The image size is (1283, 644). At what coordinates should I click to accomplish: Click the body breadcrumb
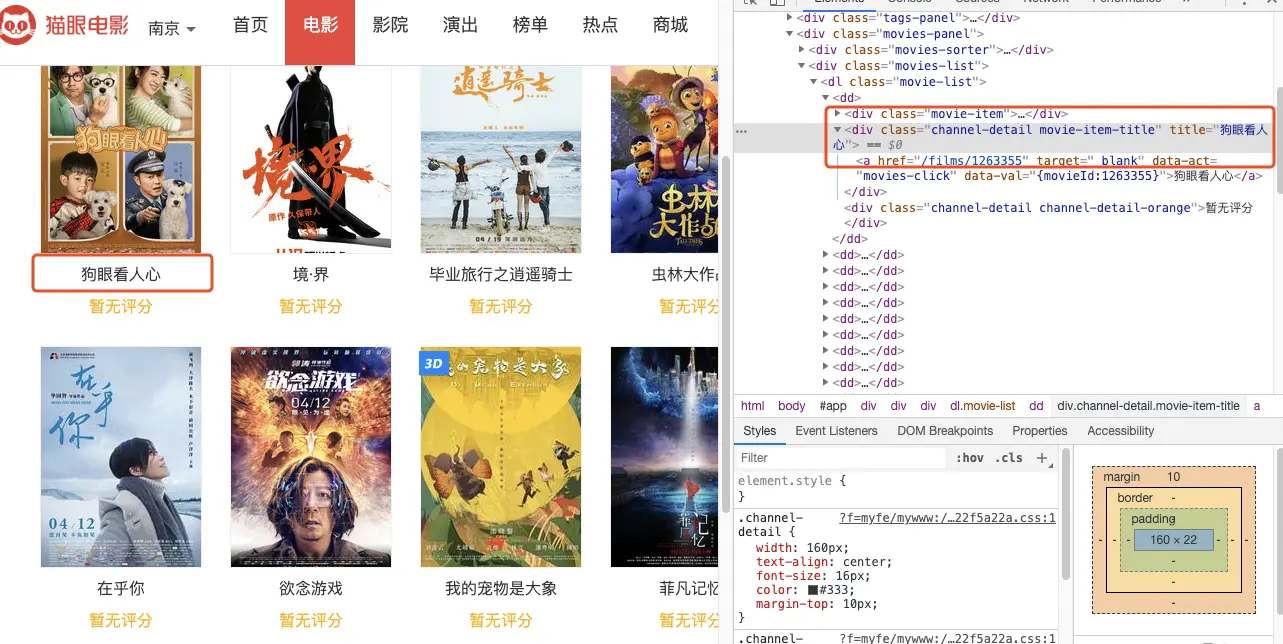click(x=792, y=406)
